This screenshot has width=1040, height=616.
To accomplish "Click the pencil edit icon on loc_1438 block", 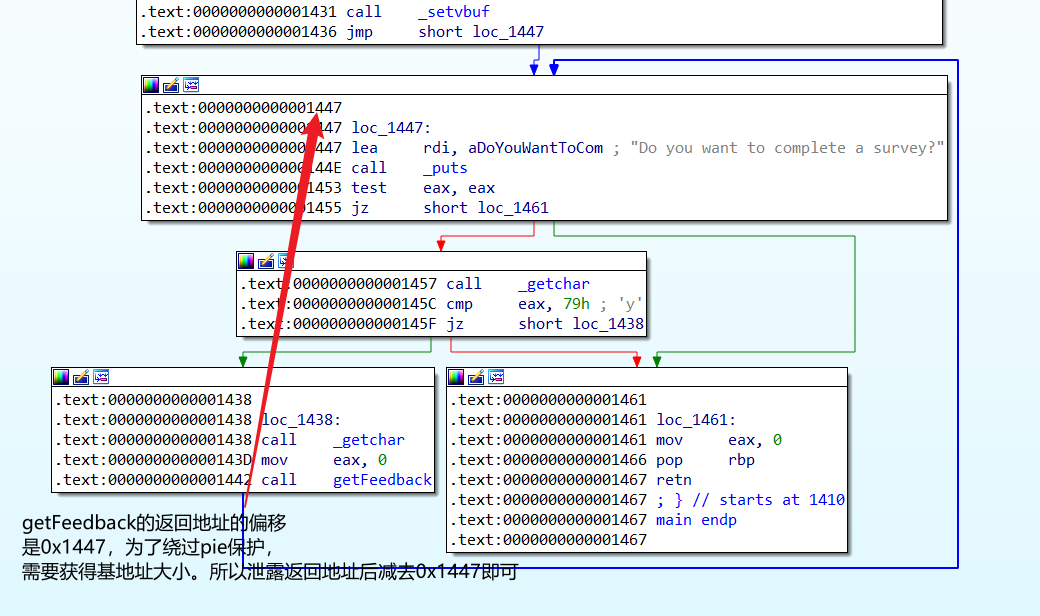I will [x=81, y=377].
